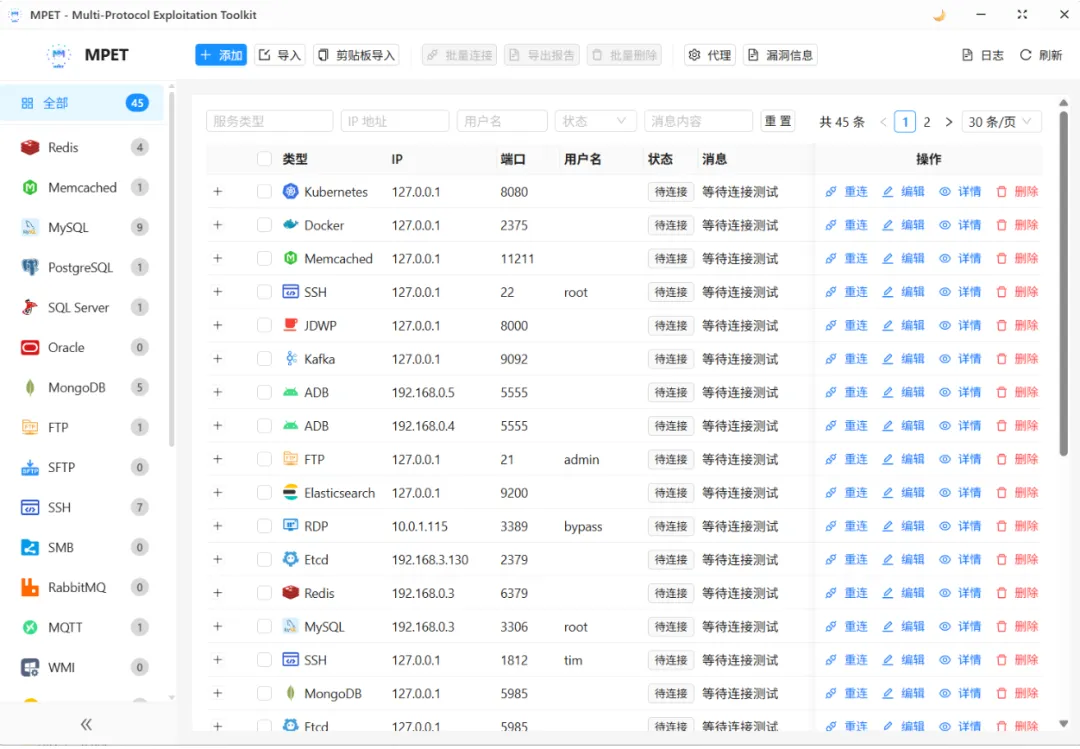Viewport: 1080px width, 749px height.
Task: Click MQTT icon in sidebar
Action: (x=30, y=627)
